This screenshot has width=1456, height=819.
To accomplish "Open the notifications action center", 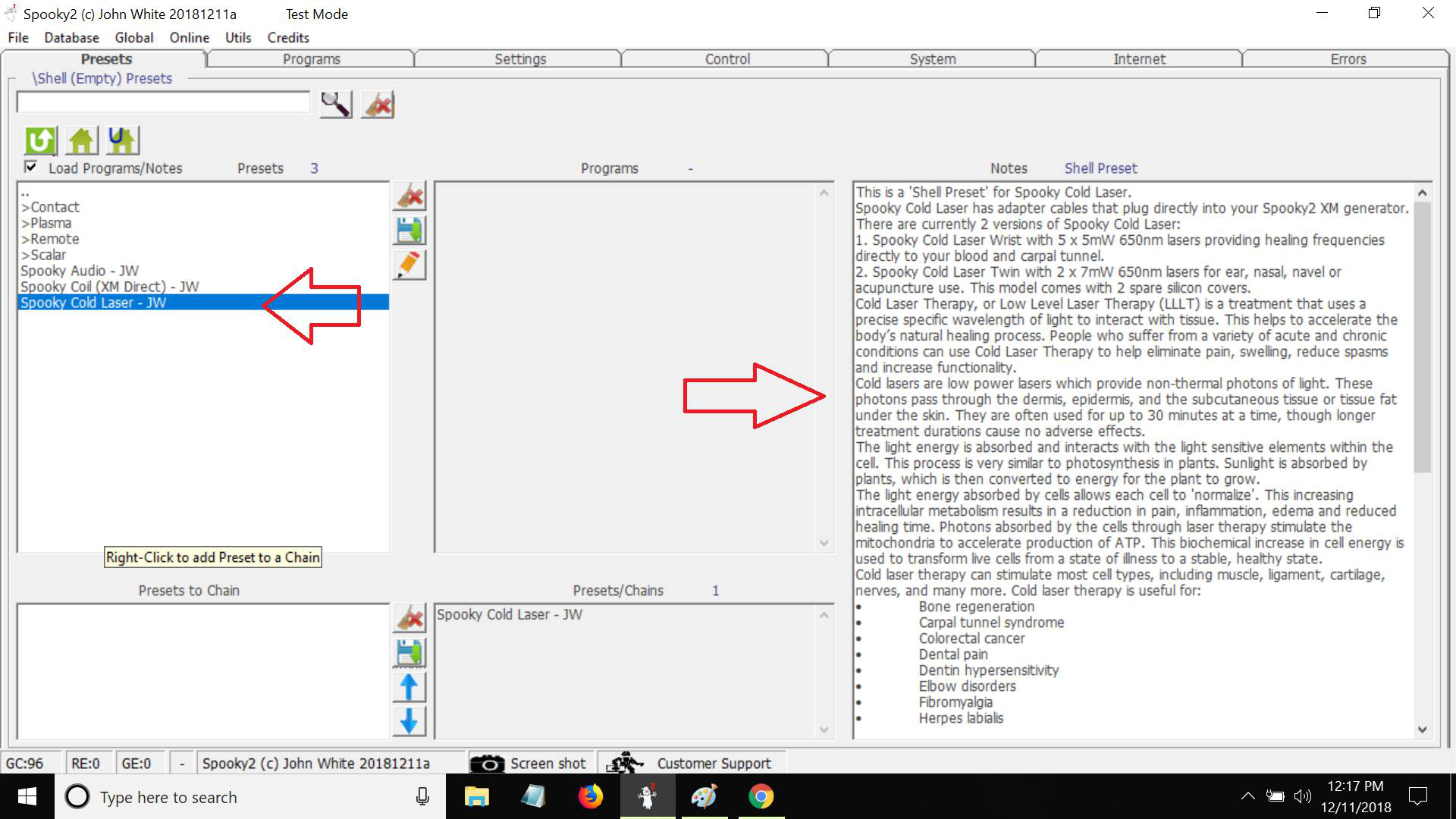I will coord(1417,796).
